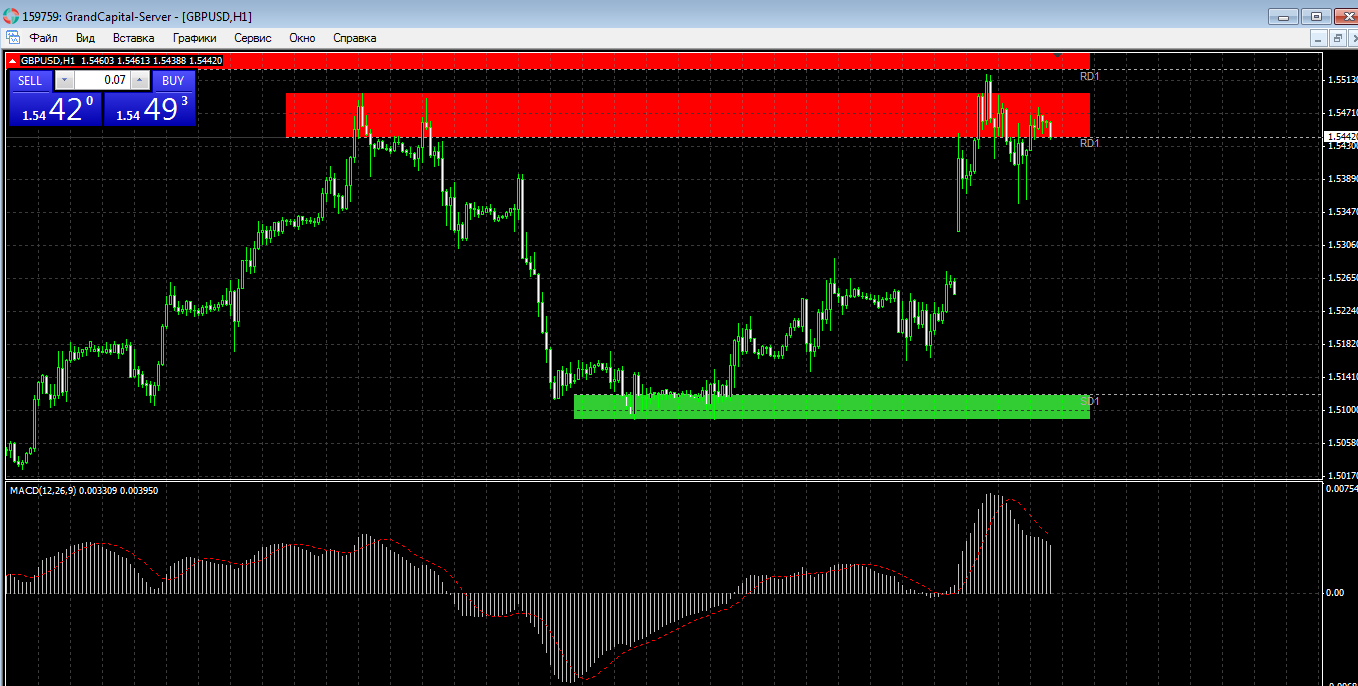The image size is (1358, 686).
Task: Close the GrandCapital terminal window
Action: click(1346, 16)
